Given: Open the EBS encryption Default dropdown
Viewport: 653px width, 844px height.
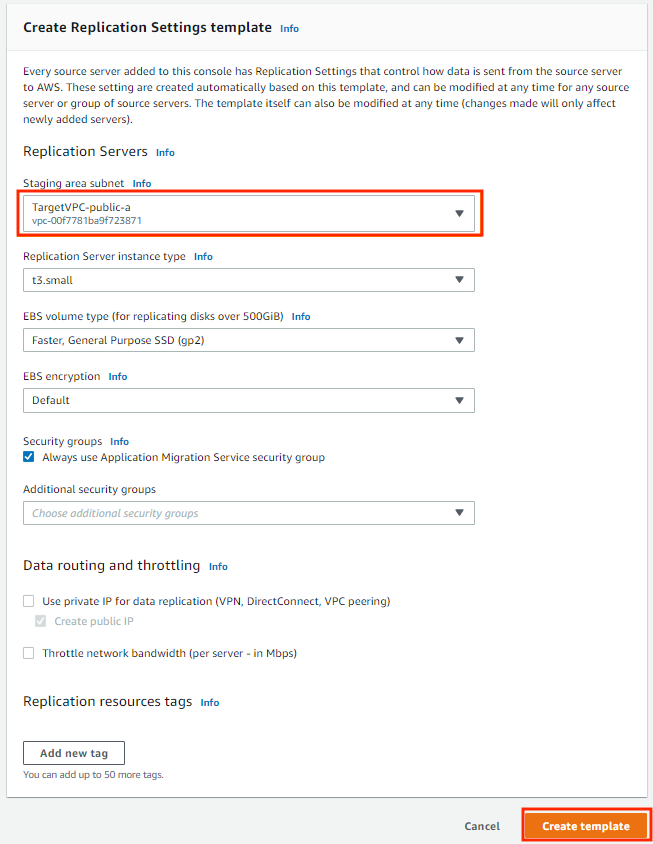Looking at the screenshot, I should pos(249,400).
